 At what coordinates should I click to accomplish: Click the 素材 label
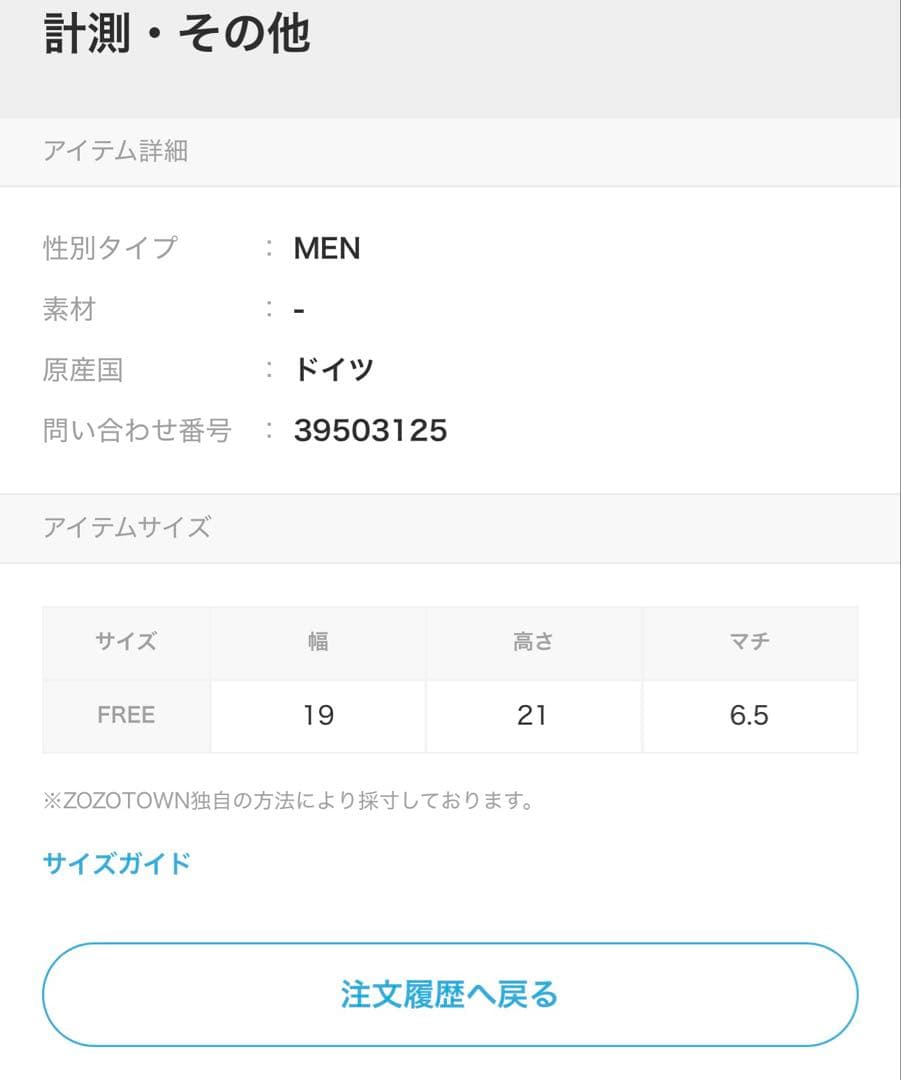(x=69, y=309)
